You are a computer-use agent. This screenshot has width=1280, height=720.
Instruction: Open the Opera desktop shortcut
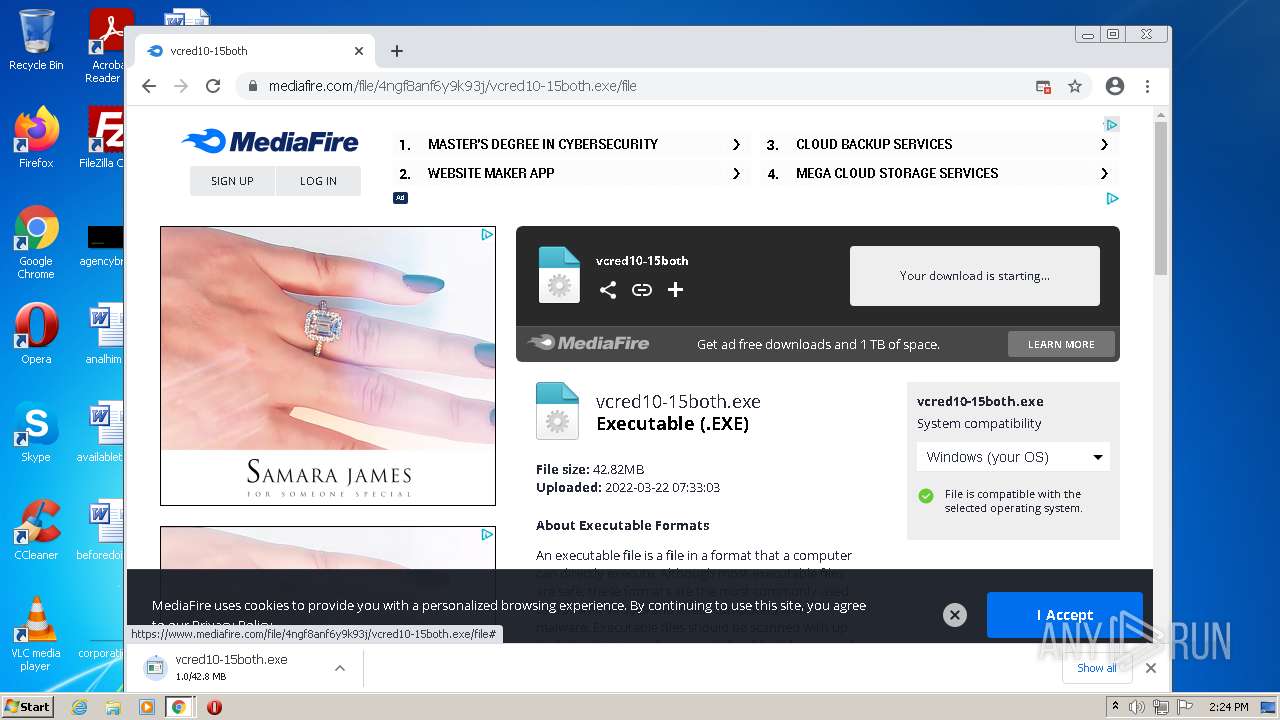click(36, 334)
